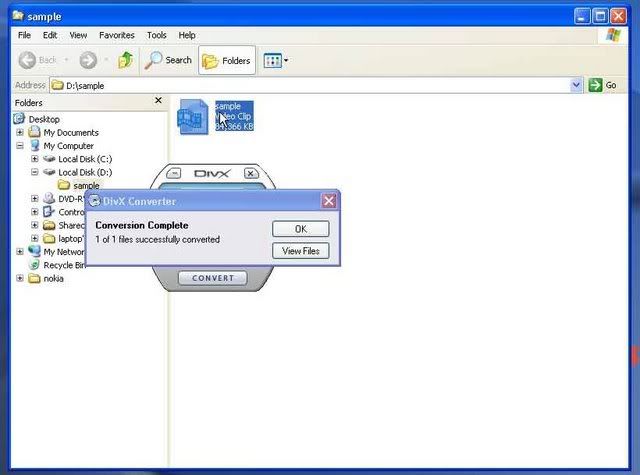Expand the Control Panel node
Image resolution: width=640 pixels, height=475 pixels.
35,212
